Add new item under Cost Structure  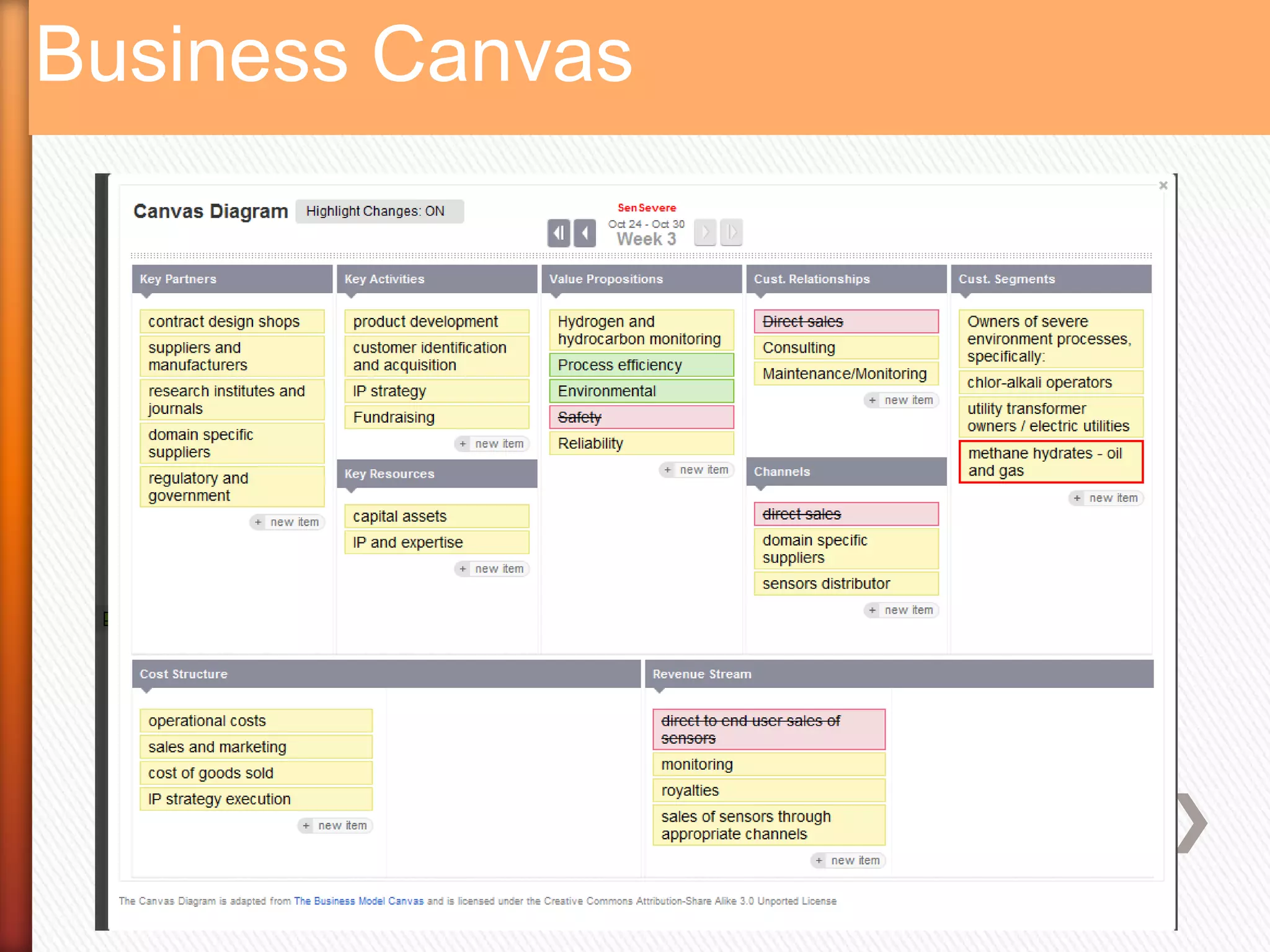(335, 826)
